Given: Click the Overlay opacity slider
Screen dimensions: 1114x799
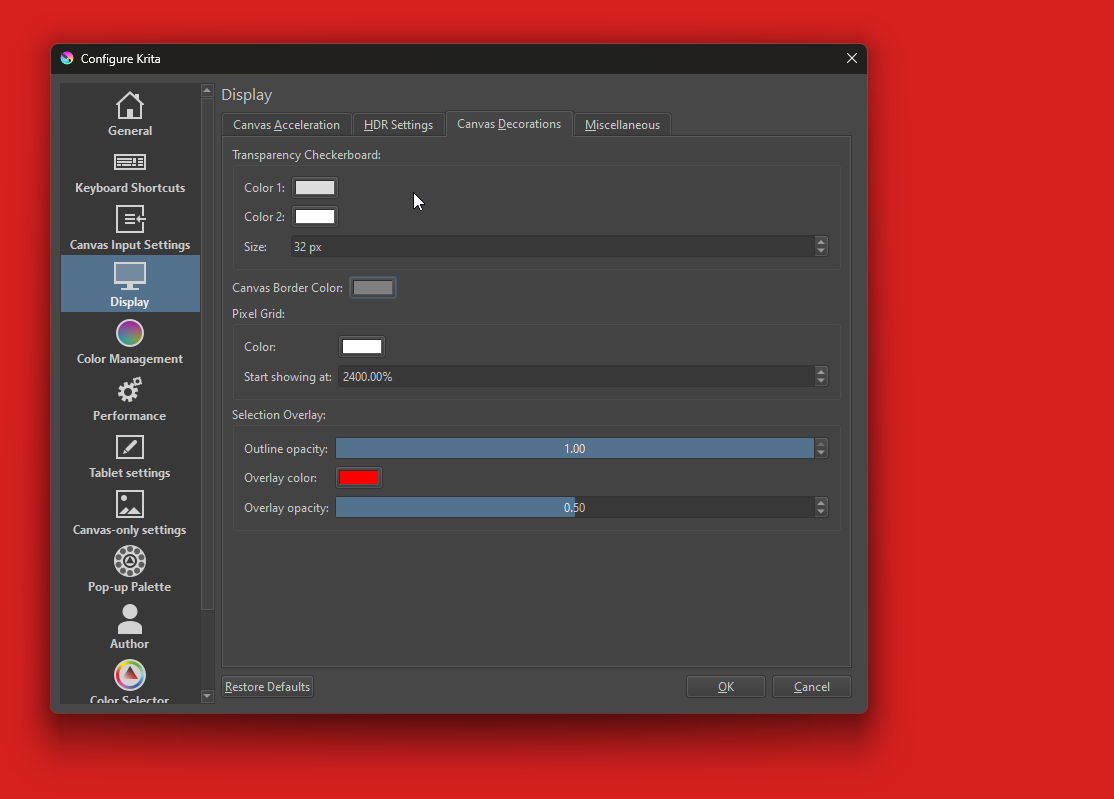Looking at the screenshot, I should click(575, 507).
